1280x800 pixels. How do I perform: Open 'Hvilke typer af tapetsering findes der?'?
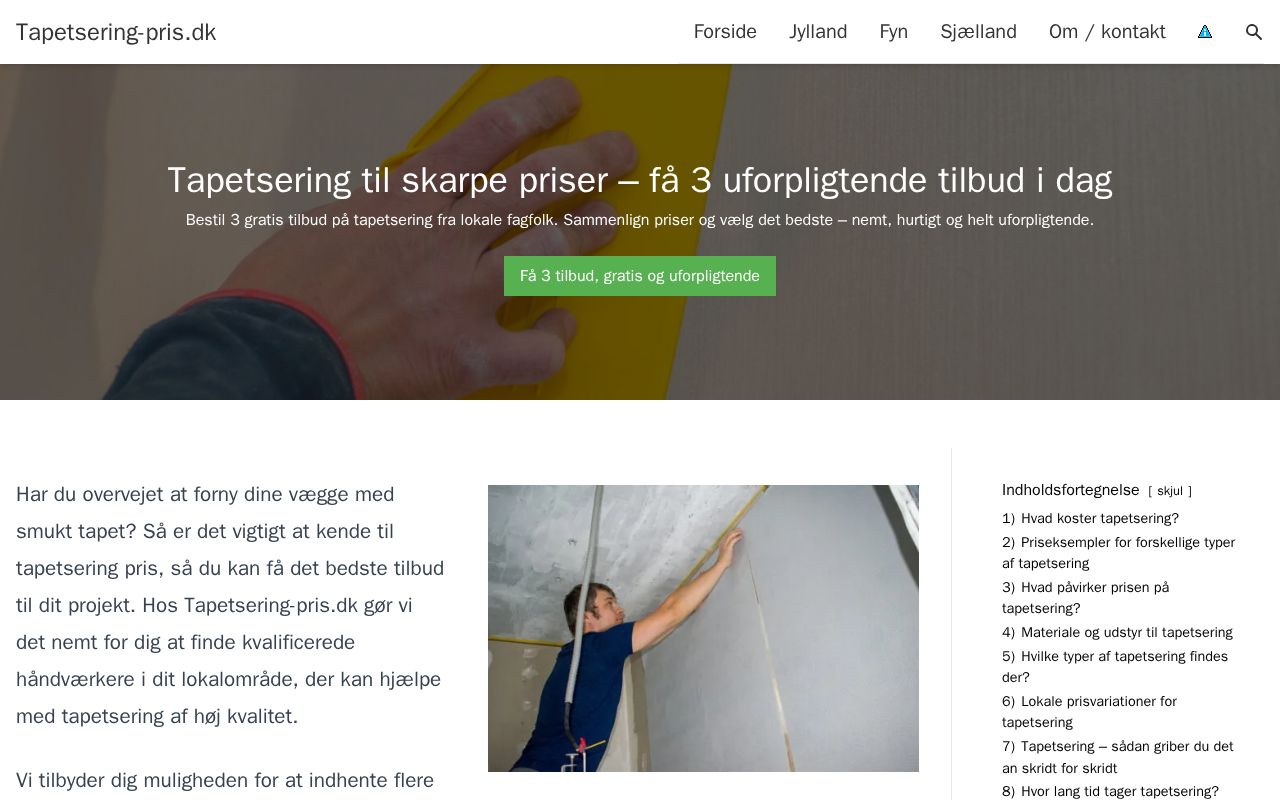pyautogui.click(x=1115, y=667)
